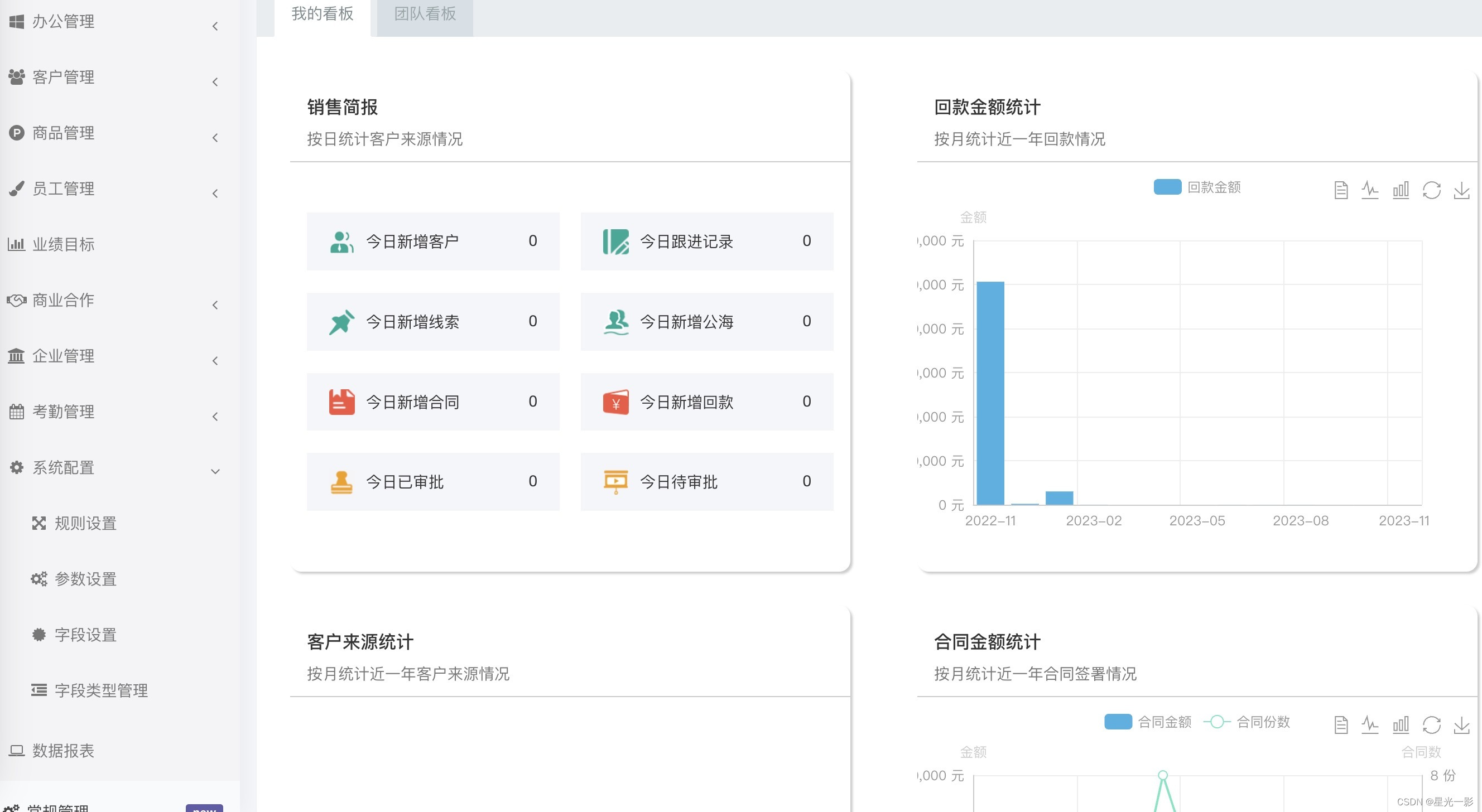Screen dimensions: 1482x812
Task: Open the 数据报表 sidebar item
Action: [63, 751]
